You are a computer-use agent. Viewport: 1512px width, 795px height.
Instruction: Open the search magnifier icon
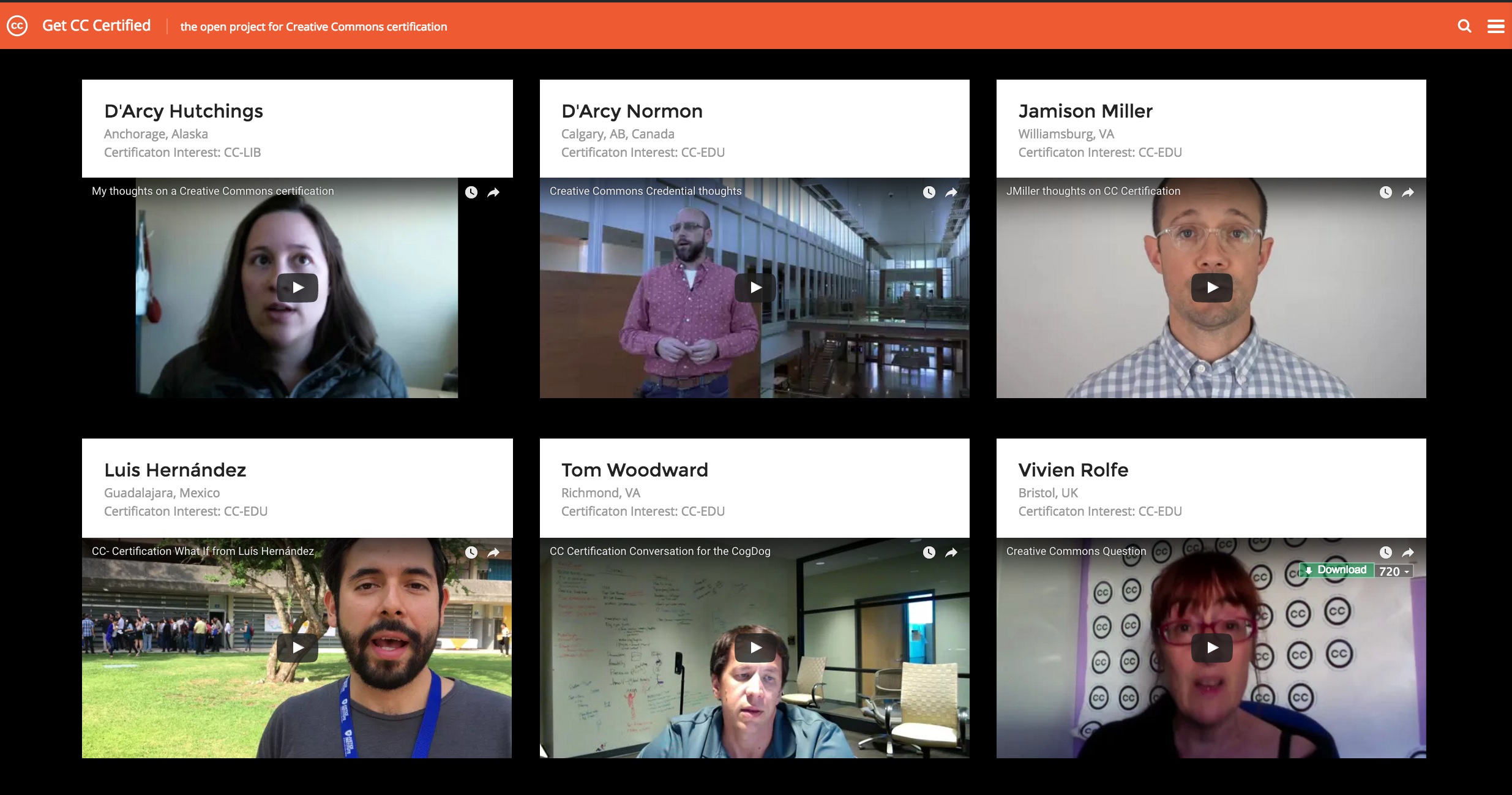(x=1464, y=26)
